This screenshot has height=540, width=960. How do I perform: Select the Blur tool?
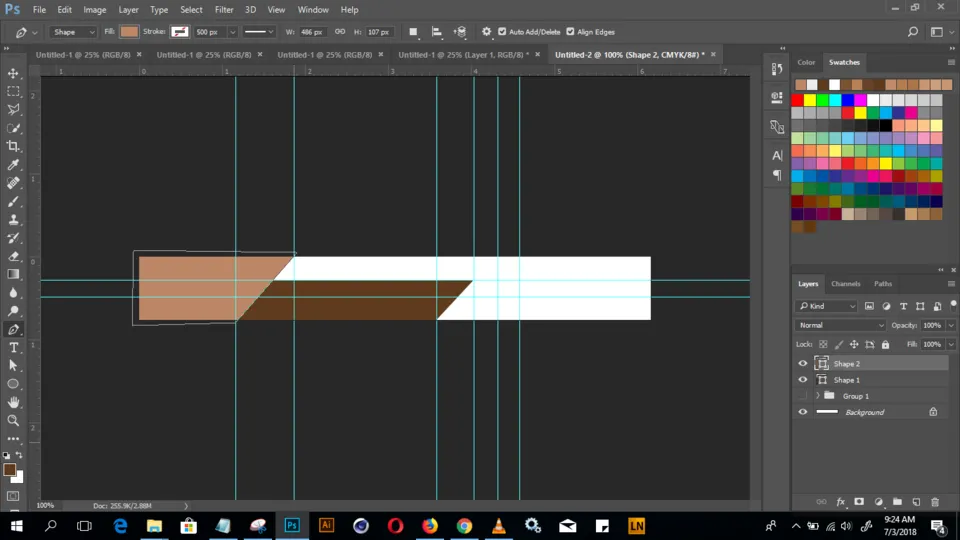(13, 293)
